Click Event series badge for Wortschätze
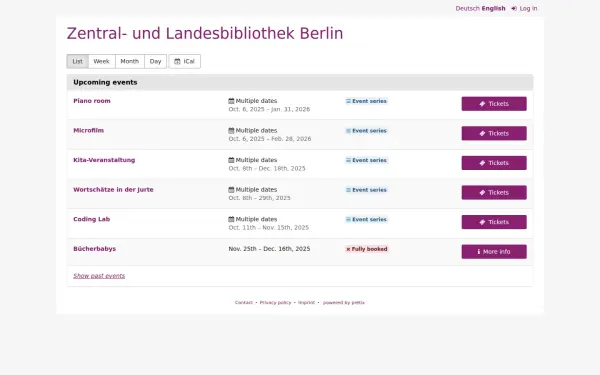 click(366, 190)
